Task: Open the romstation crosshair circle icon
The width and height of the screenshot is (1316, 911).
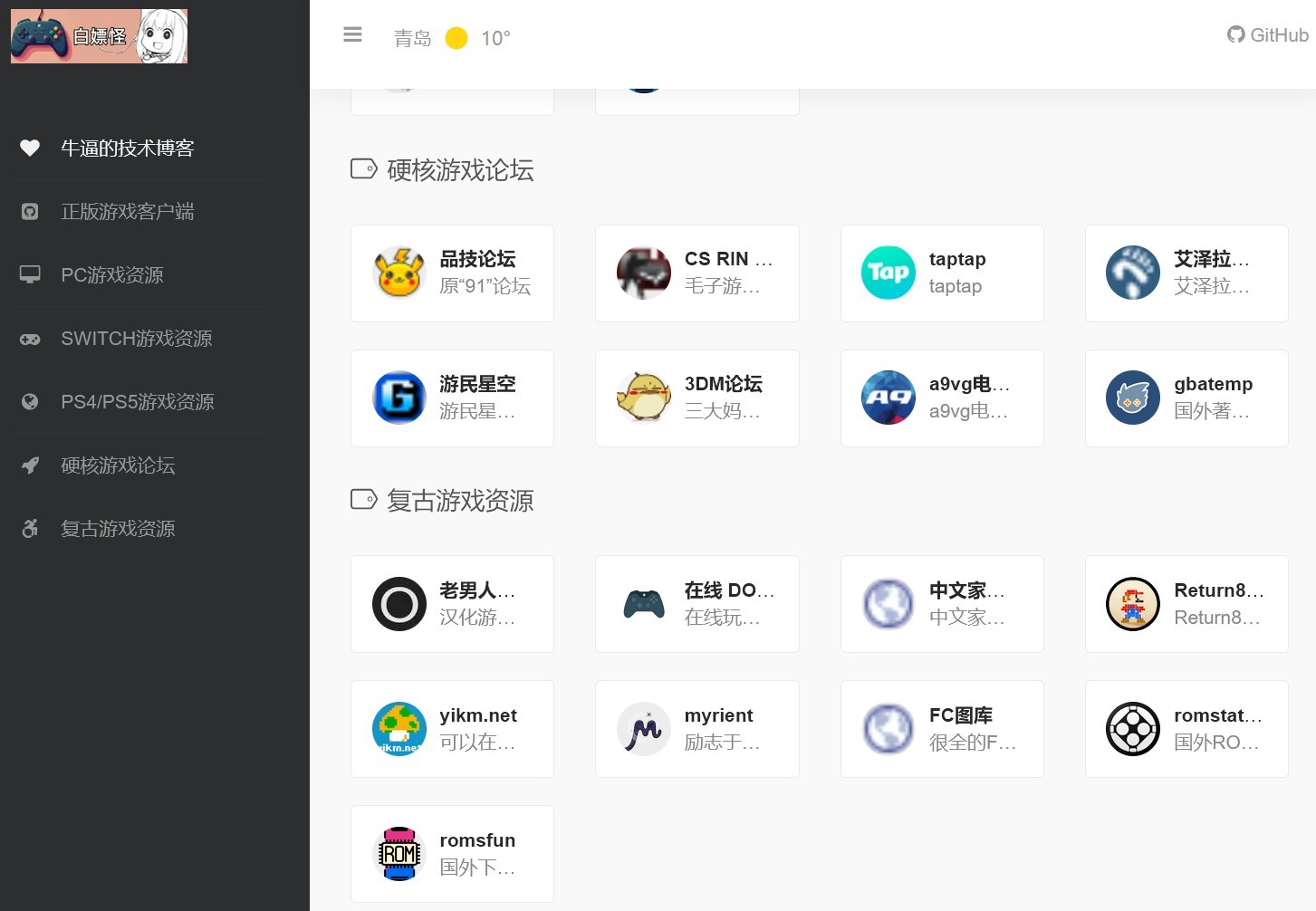Action: [x=1133, y=729]
